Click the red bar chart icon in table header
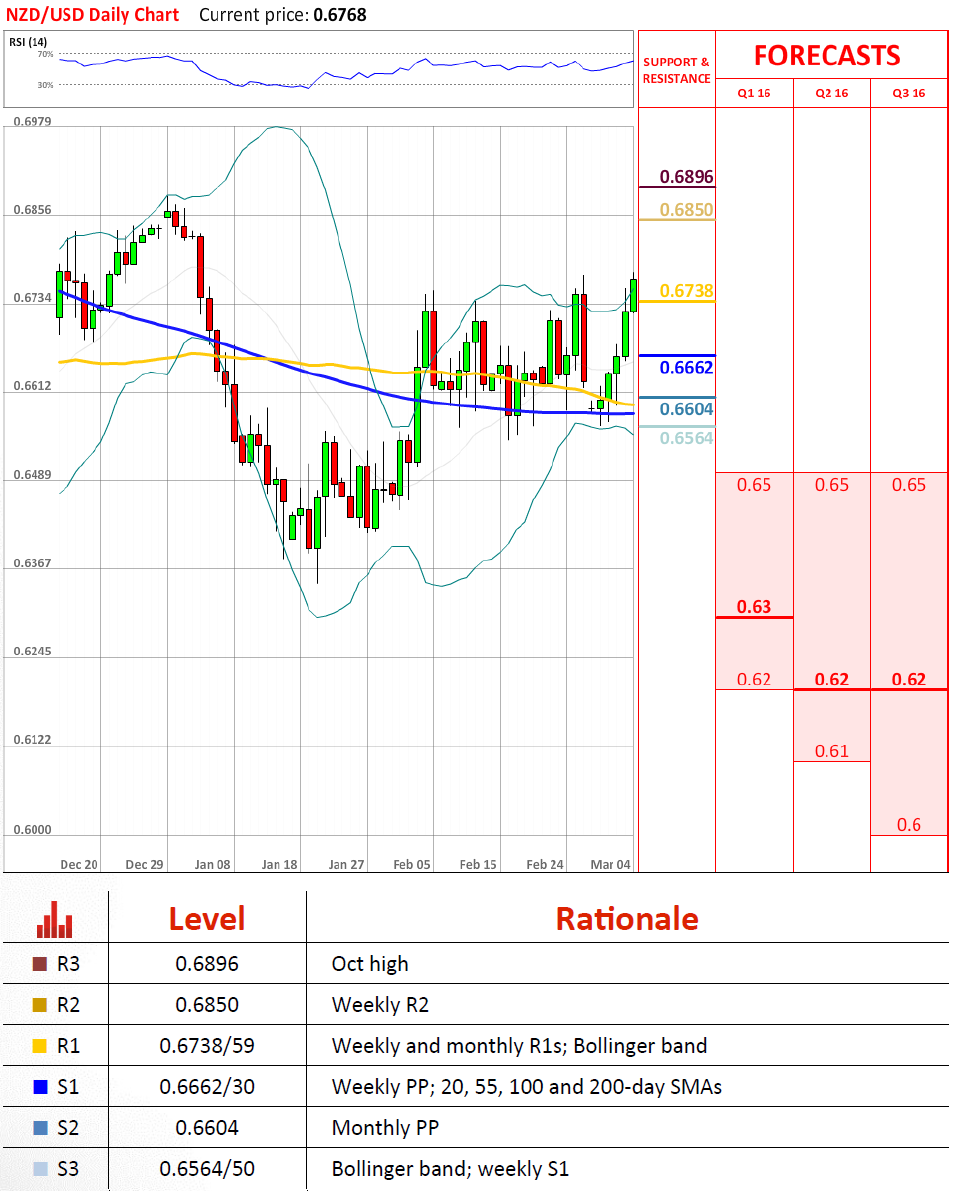 click(54, 919)
